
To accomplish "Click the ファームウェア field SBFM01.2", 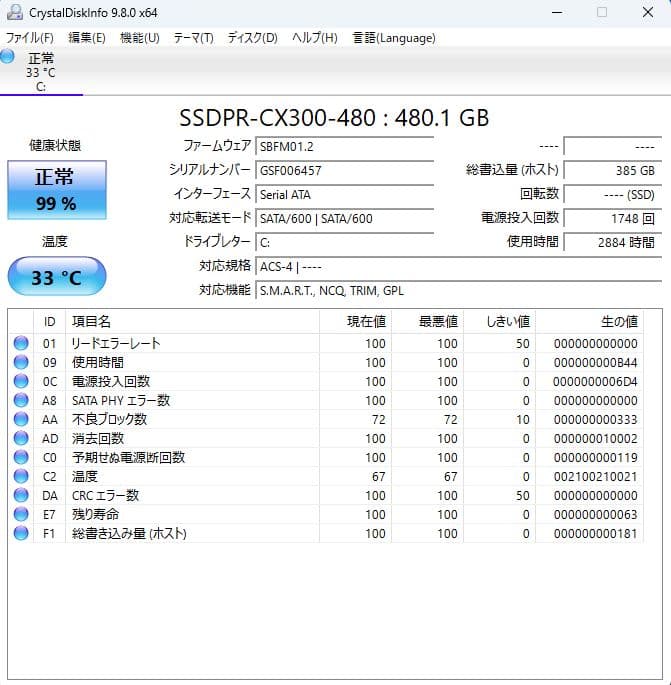I will coord(345,146).
